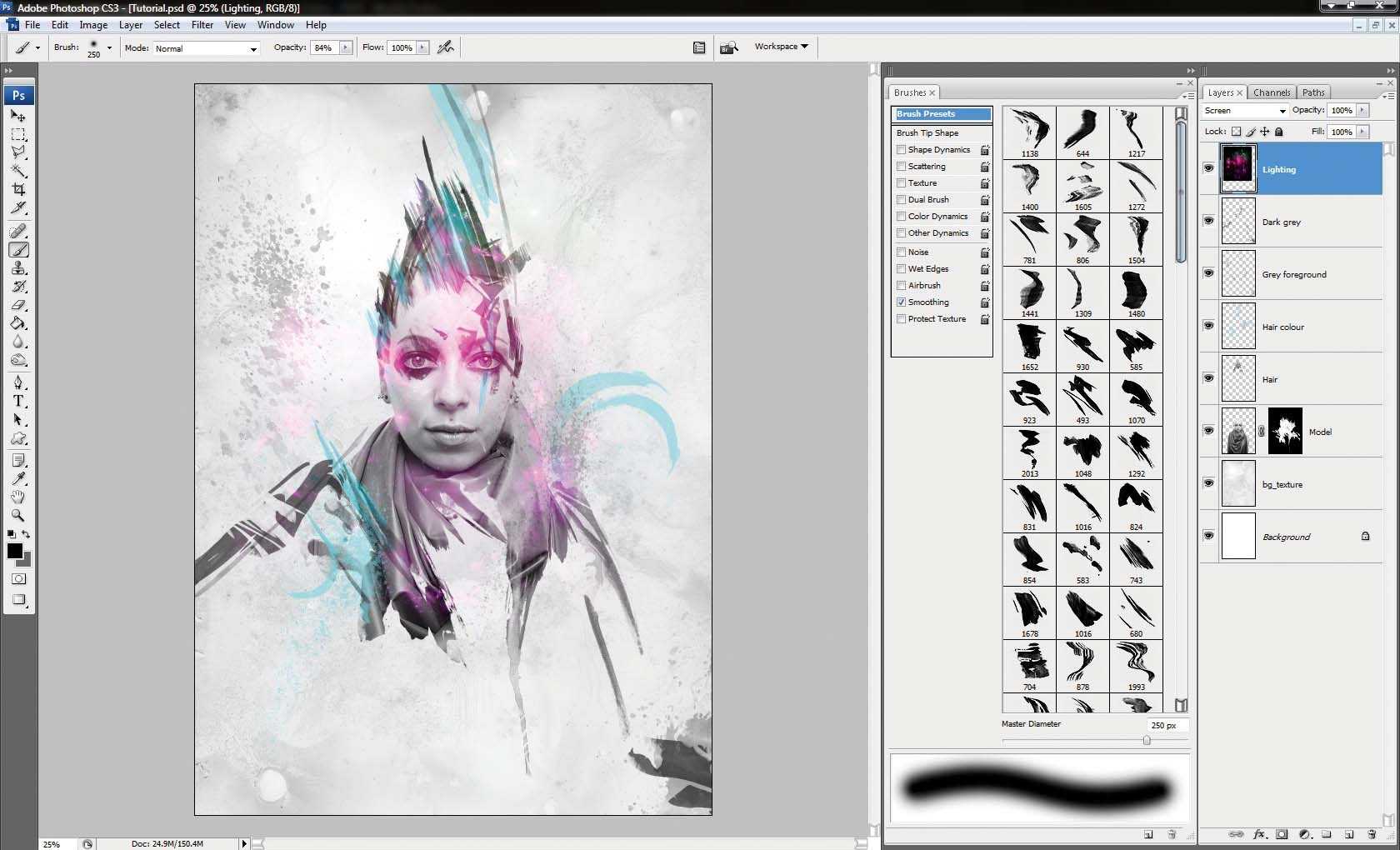Select the Healing Brush tool
Image resolution: width=1400 pixels, height=850 pixels.
(x=18, y=231)
